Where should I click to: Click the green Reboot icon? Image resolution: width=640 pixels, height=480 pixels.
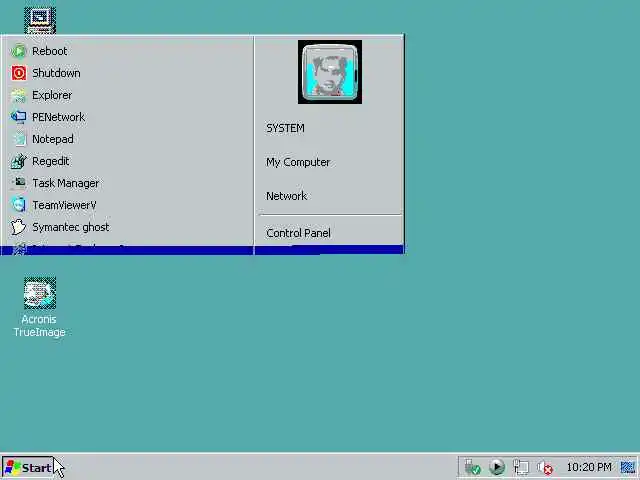tap(18, 51)
